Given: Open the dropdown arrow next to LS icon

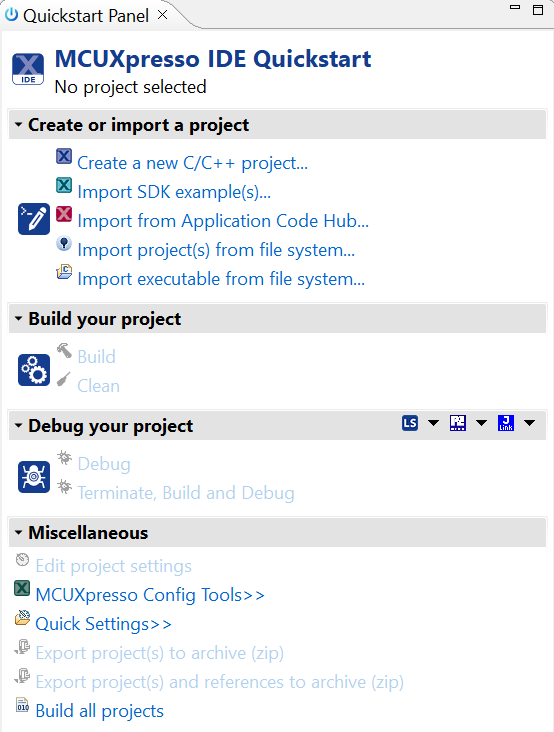Looking at the screenshot, I should coord(433,423).
